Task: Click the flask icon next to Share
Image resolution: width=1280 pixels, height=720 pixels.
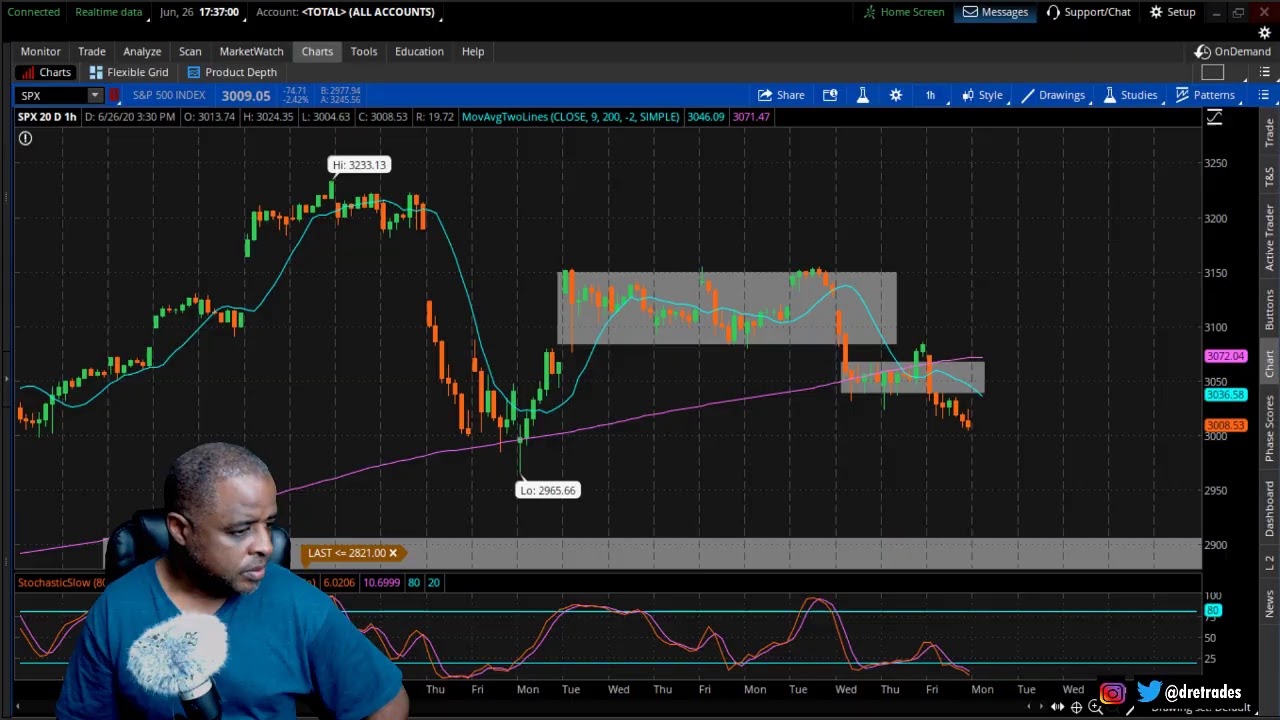Action: coord(862,95)
